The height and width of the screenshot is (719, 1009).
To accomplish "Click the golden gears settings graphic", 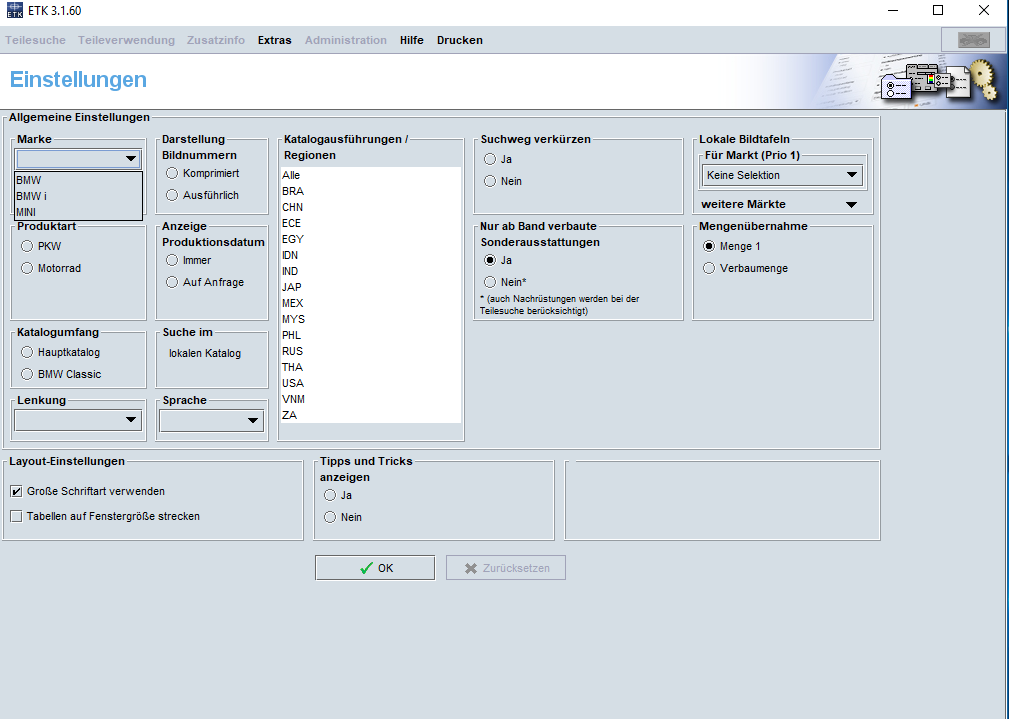I will [x=985, y=82].
